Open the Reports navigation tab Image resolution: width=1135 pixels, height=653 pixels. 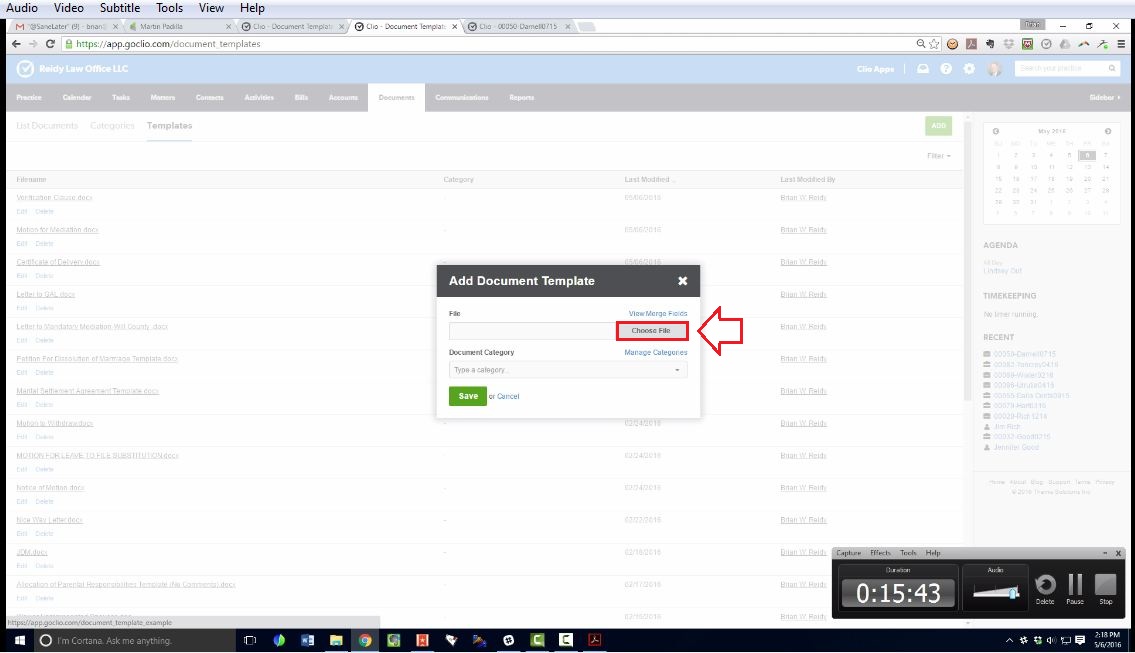coord(521,98)
